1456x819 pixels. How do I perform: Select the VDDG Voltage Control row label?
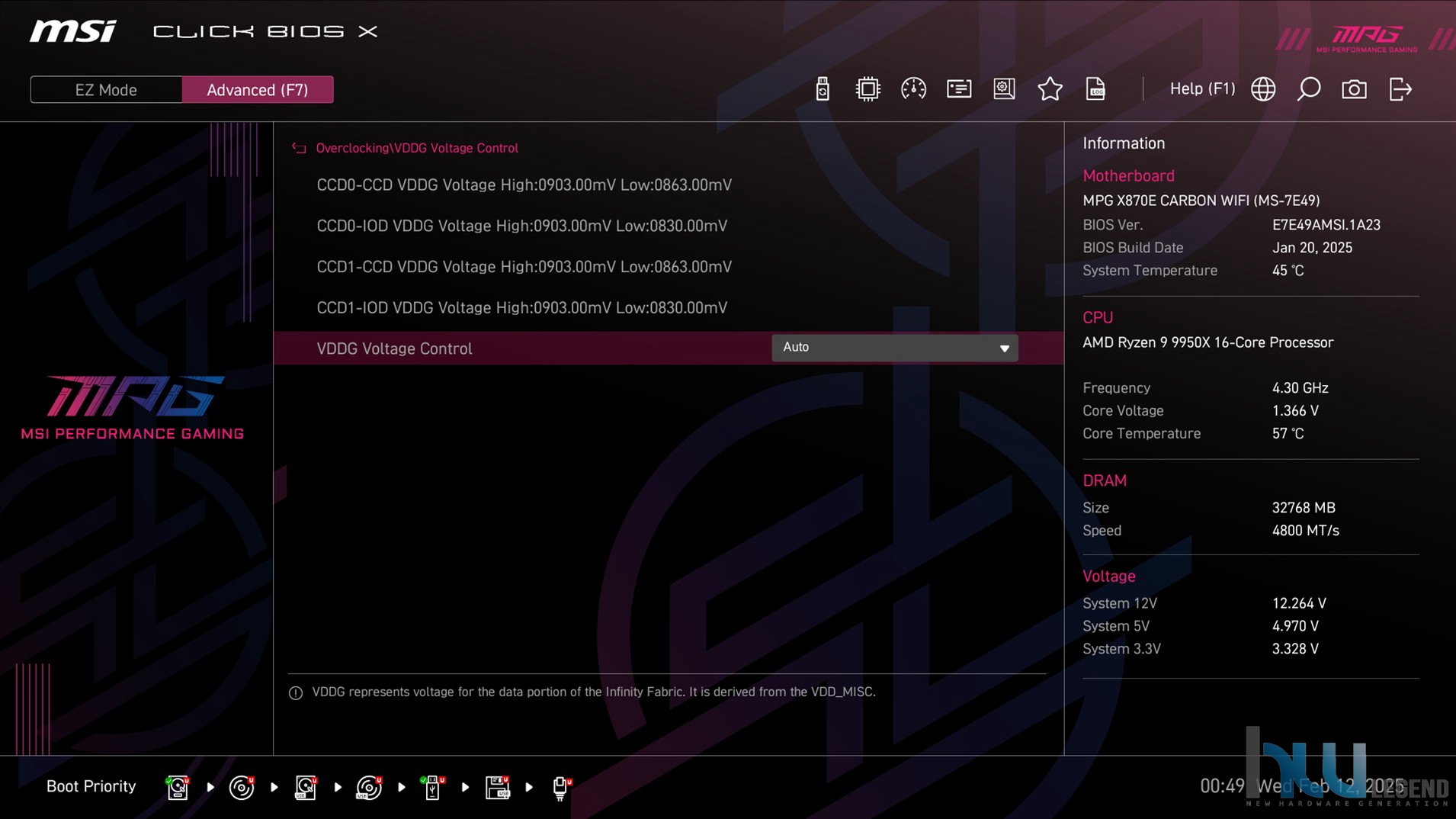click(394, 348)
